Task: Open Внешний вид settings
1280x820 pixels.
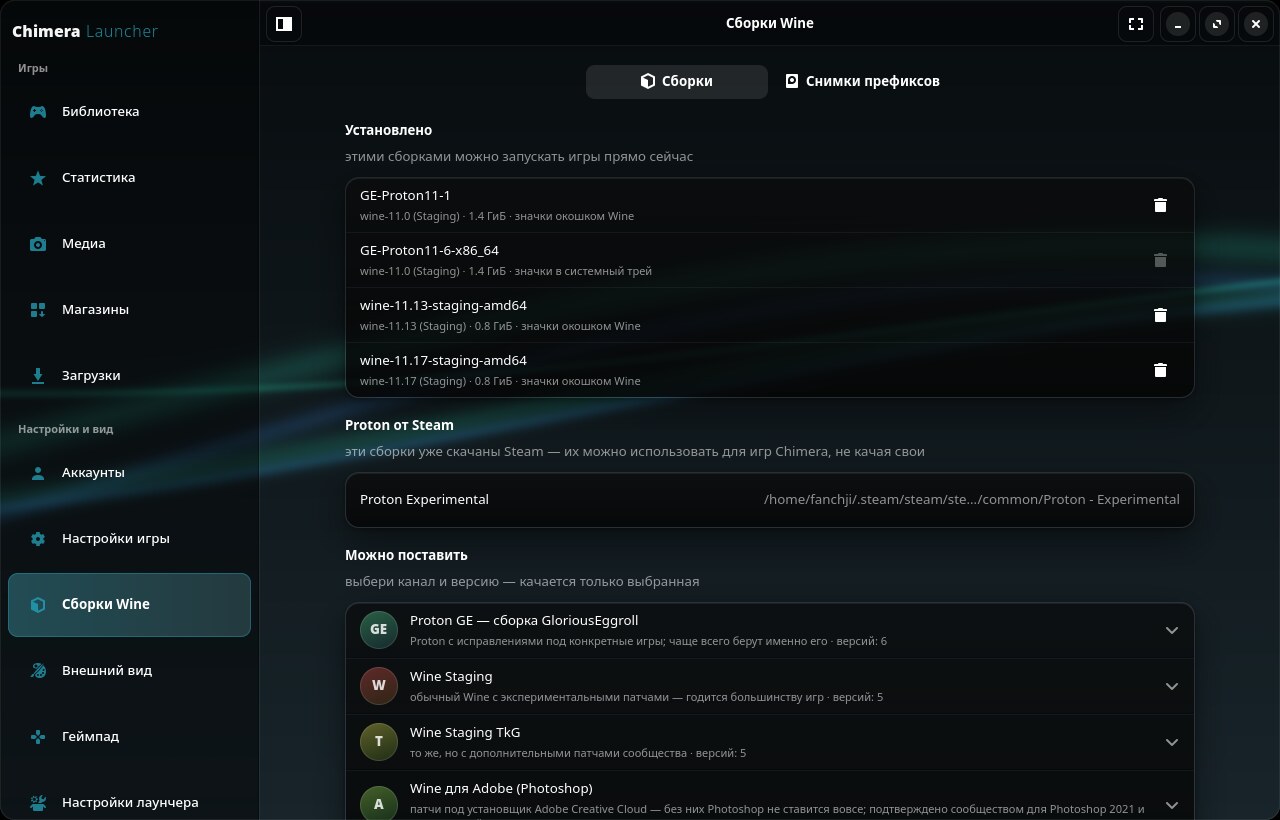Action: pos(129,671)
